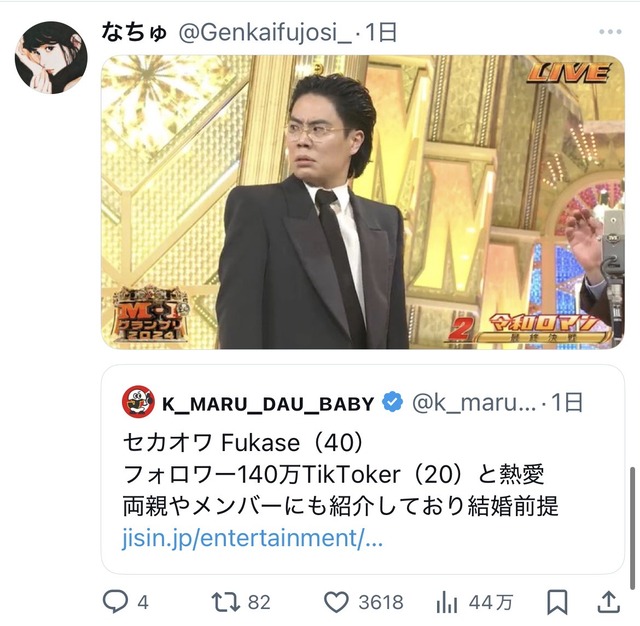Open the jisin.jp/entertainment article link
Image resolution: width=640 pixels, height=626 pixels.
[x=252, y=538]
